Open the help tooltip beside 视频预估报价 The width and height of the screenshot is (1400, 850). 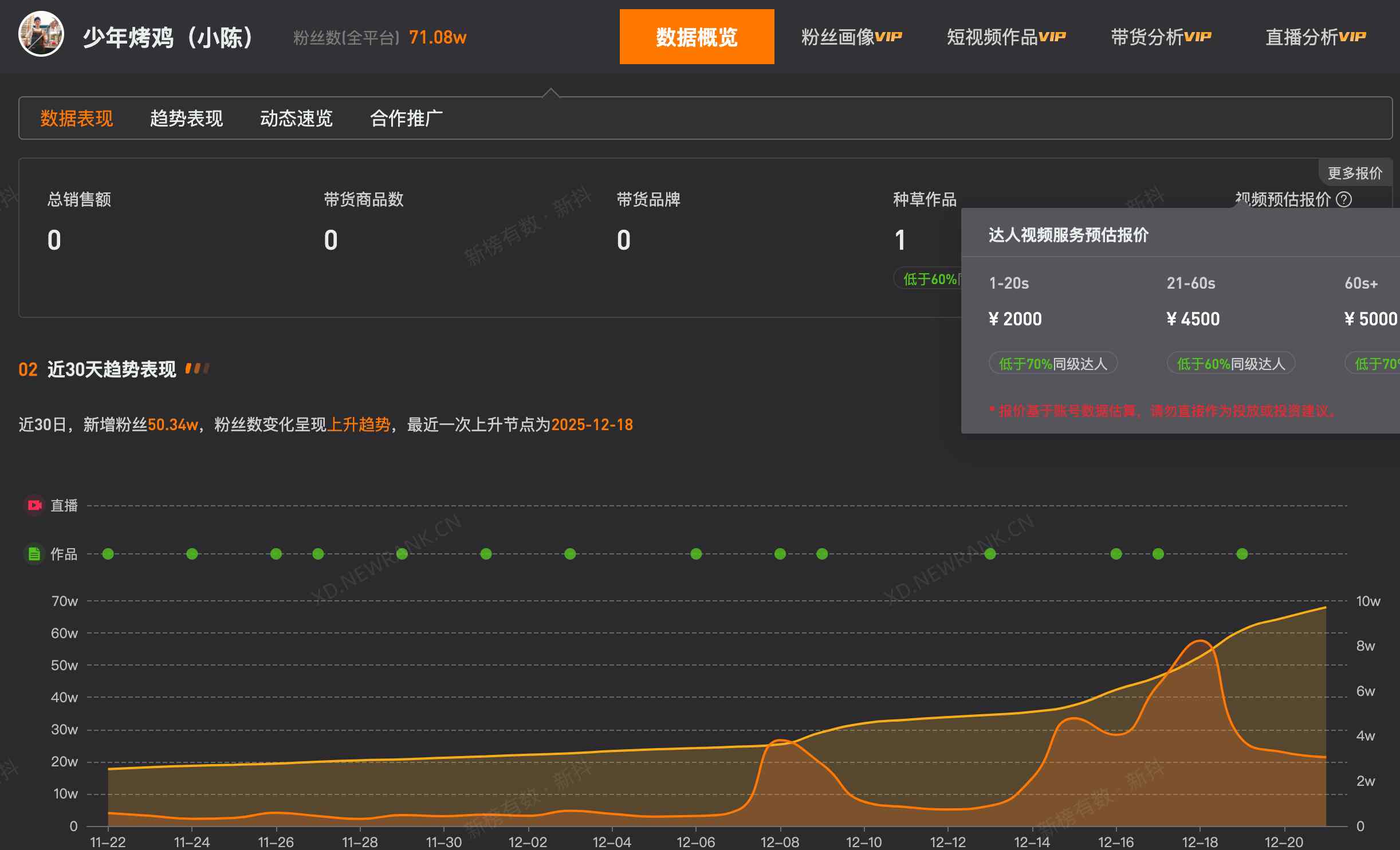[1344, 200]
